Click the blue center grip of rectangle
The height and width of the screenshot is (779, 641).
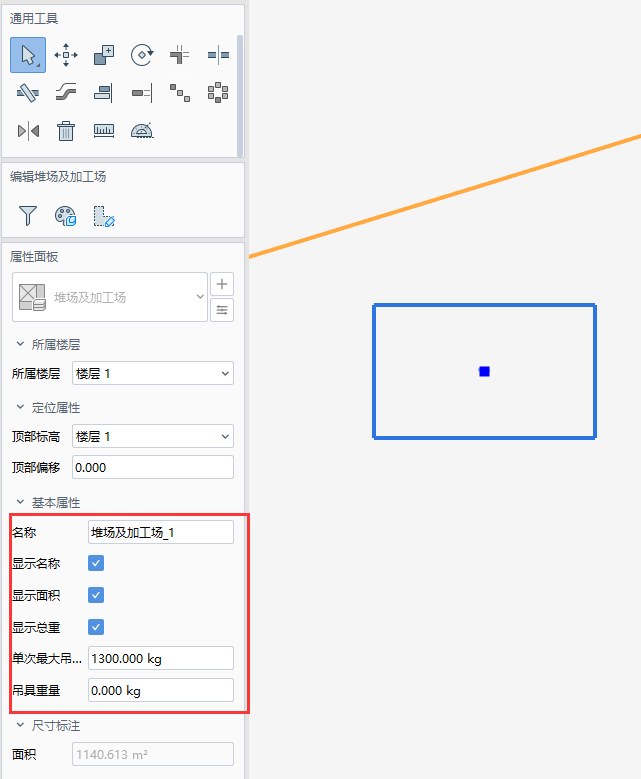(x=484, y=372)
